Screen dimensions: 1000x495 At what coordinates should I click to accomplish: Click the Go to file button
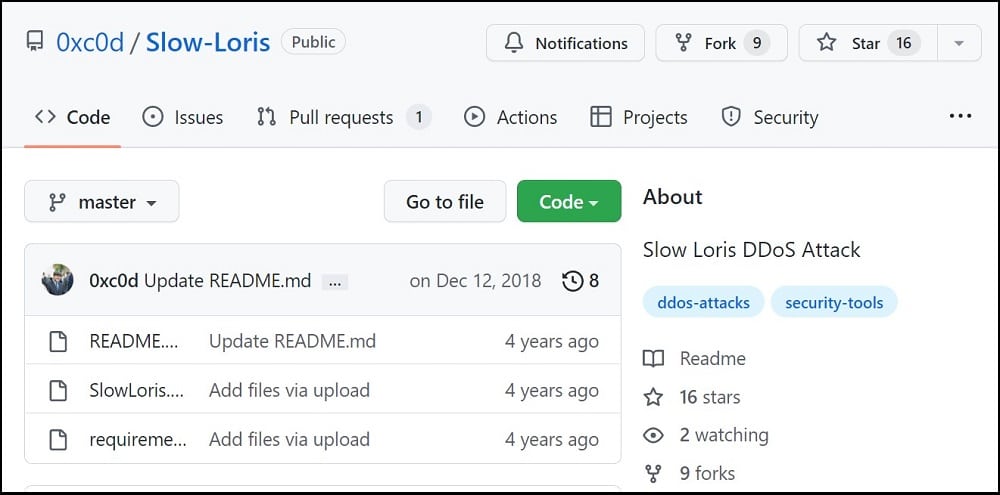pos(445,202)
